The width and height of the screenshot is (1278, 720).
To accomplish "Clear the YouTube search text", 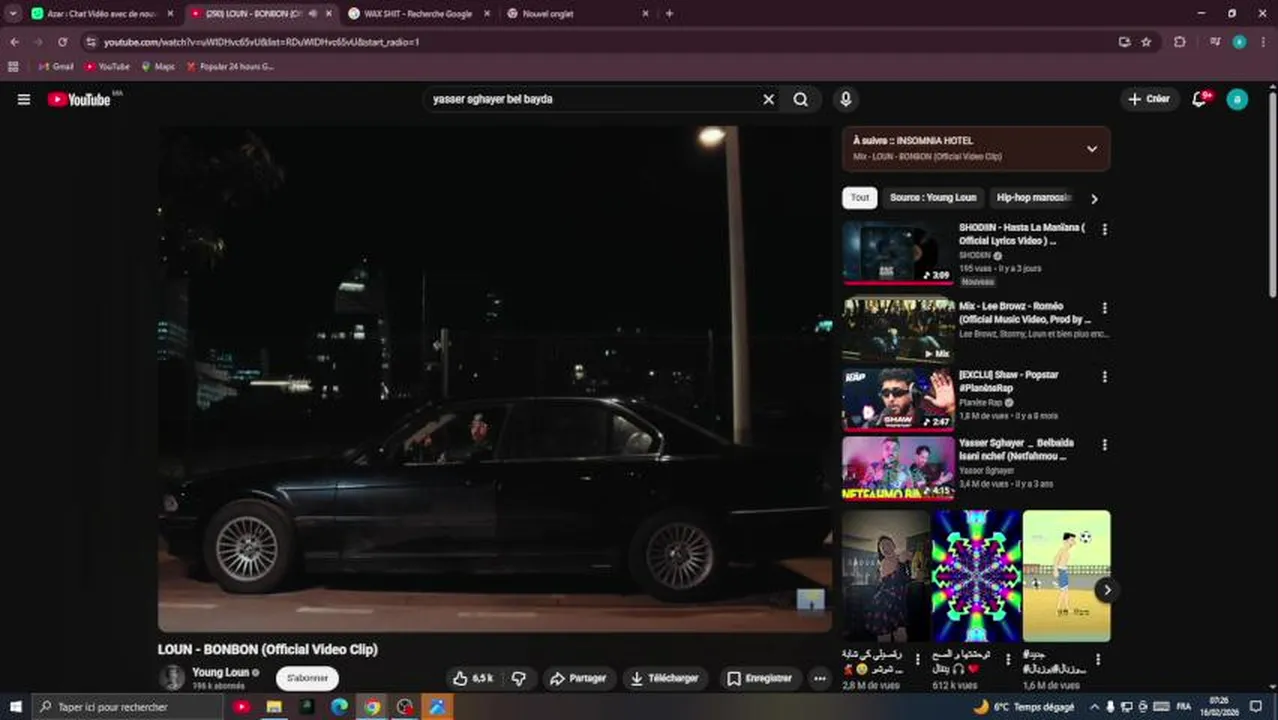I will coord(768,99).
